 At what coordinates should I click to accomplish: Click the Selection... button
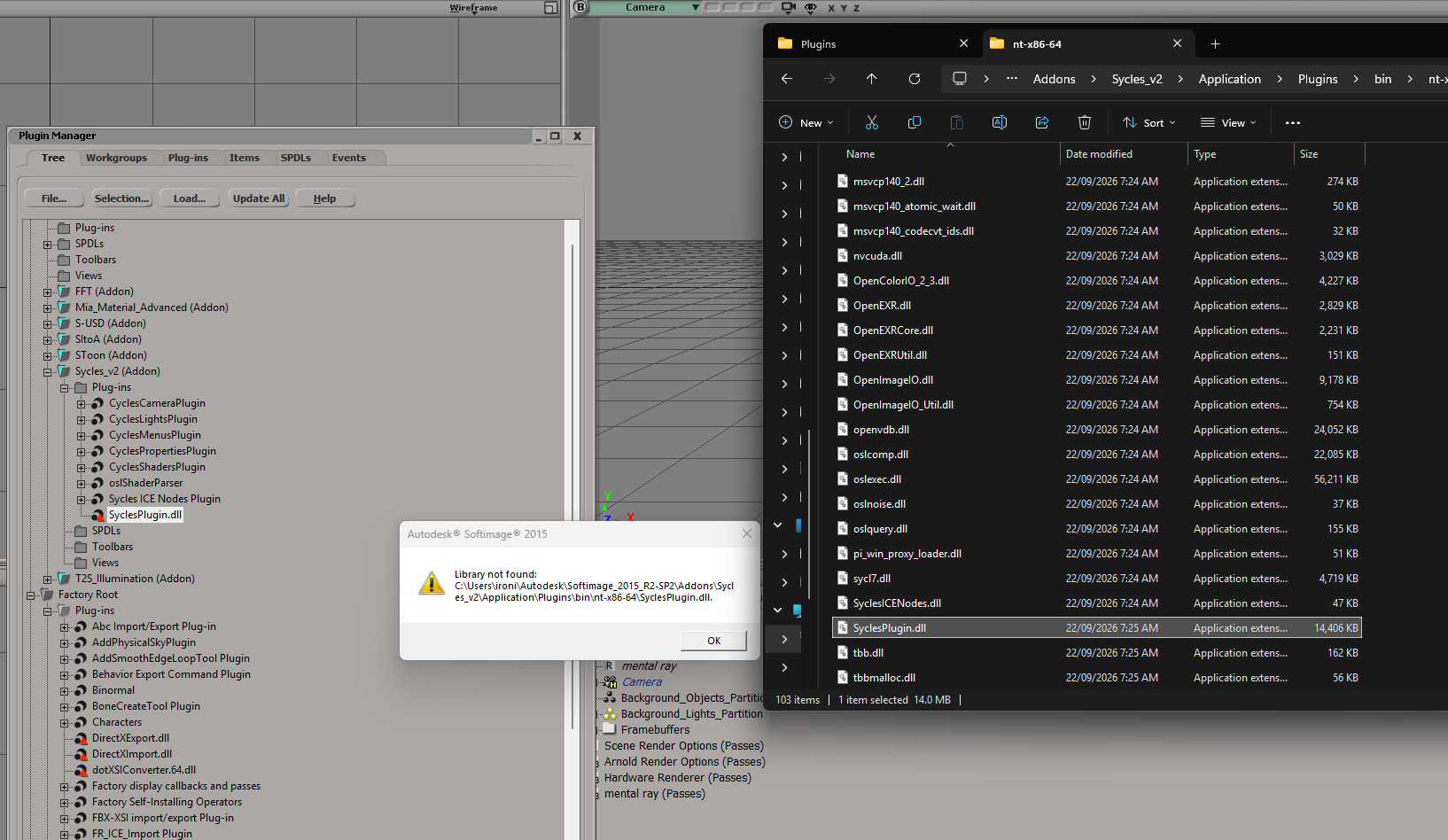point(122,198)
